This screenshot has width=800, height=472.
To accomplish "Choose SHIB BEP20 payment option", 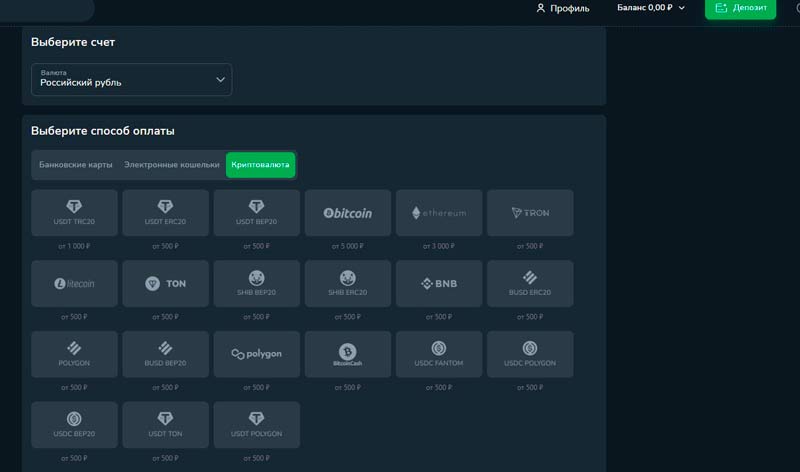I will coord(257,284).
